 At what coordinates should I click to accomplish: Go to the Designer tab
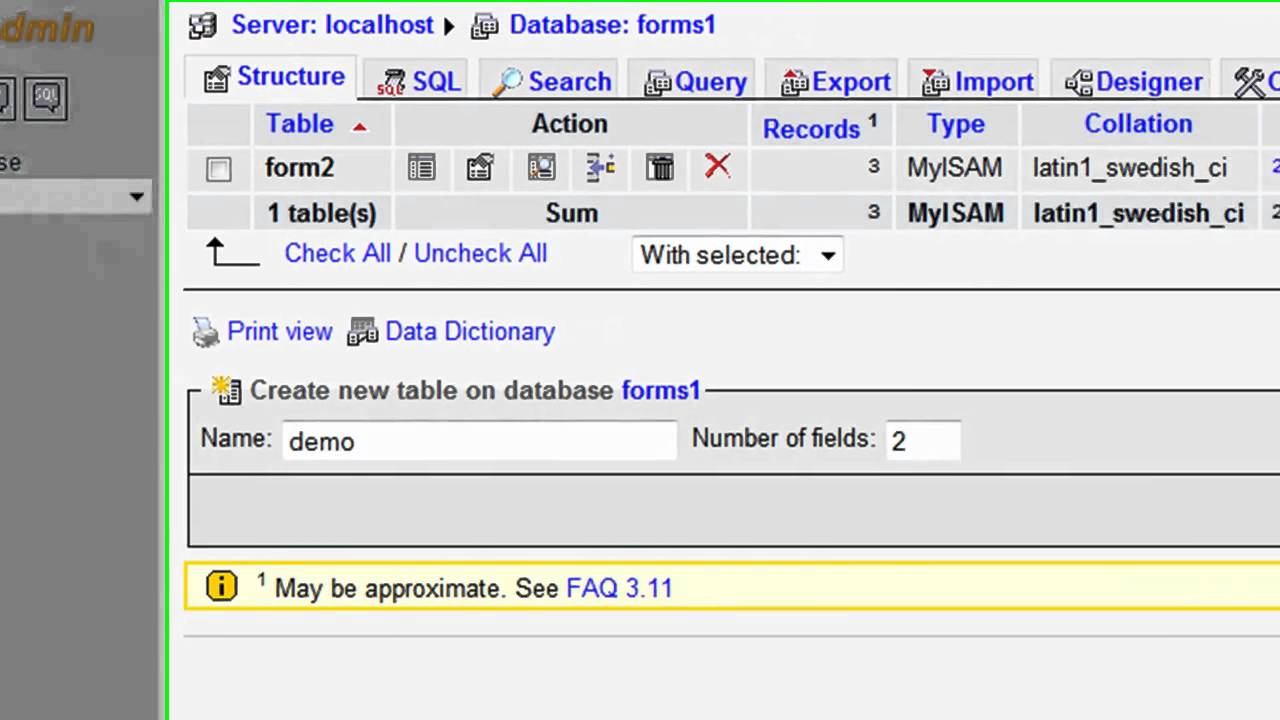pyautogui.click(x=1134, y=82)
